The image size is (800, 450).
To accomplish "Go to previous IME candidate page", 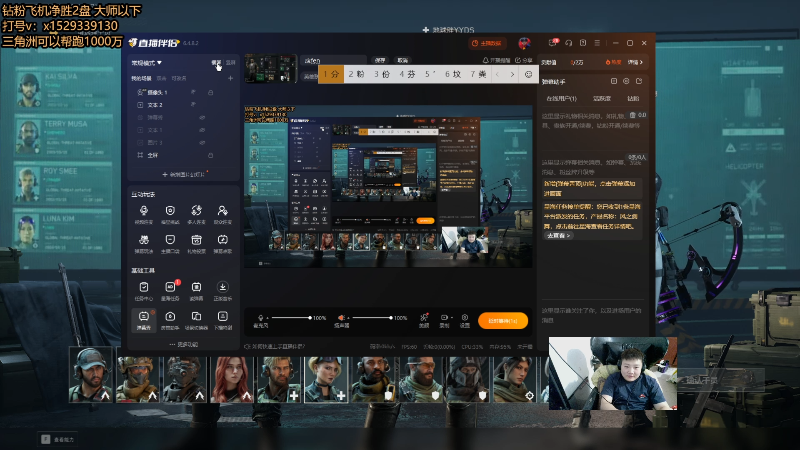I will pos(497,74).
